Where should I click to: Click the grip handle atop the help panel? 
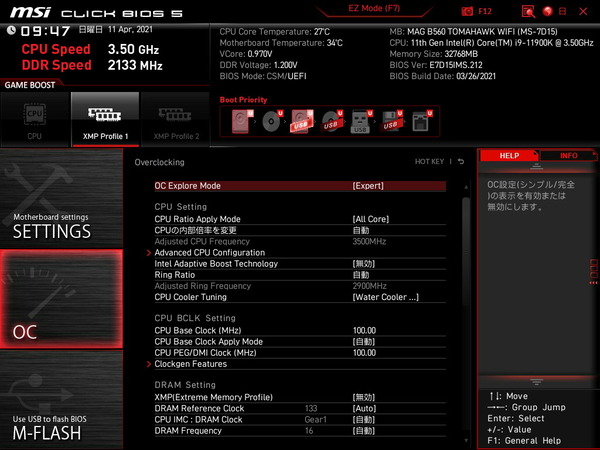[x=536, y=166]
